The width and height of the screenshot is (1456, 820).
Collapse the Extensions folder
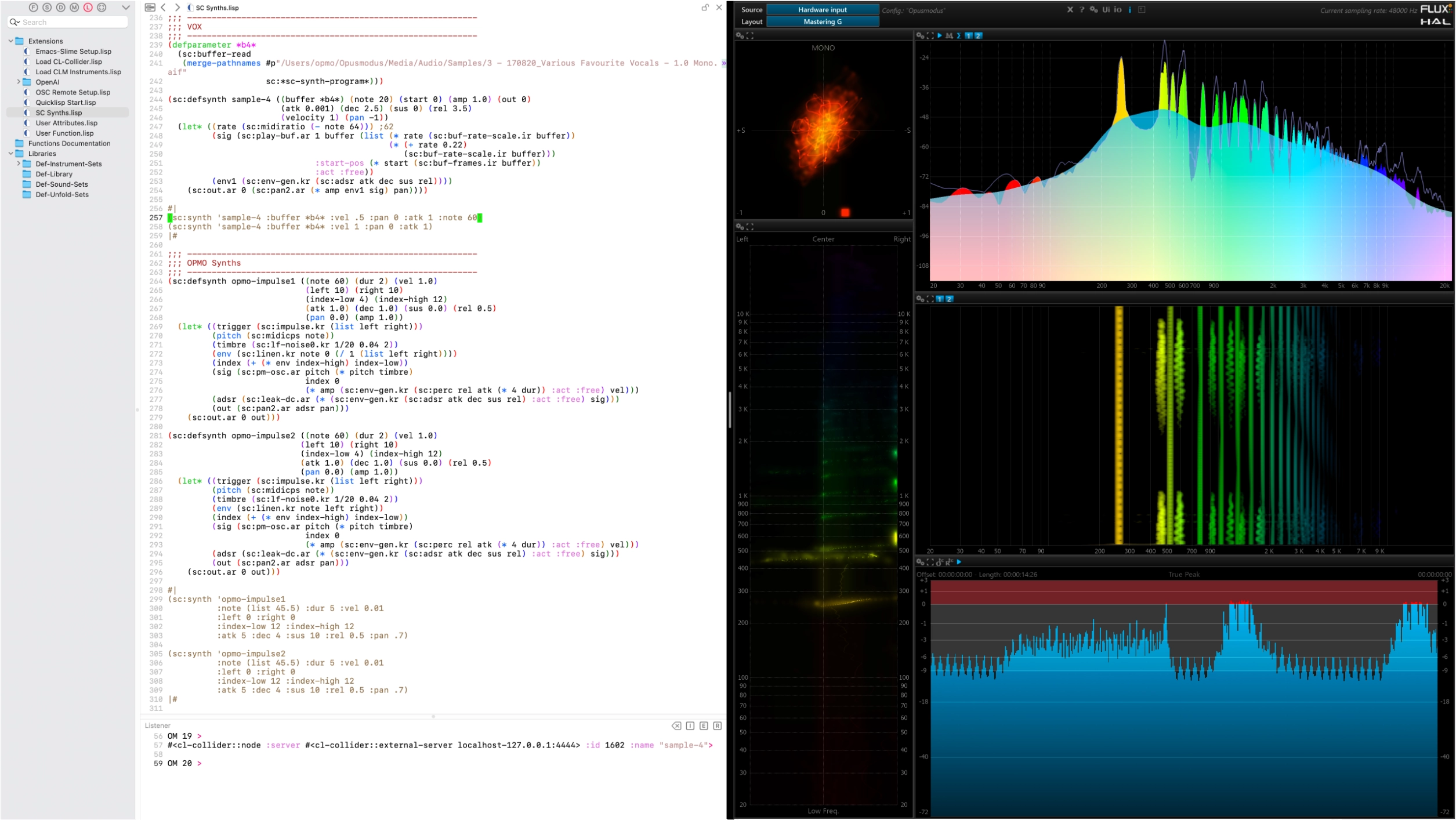click(11, 41)
